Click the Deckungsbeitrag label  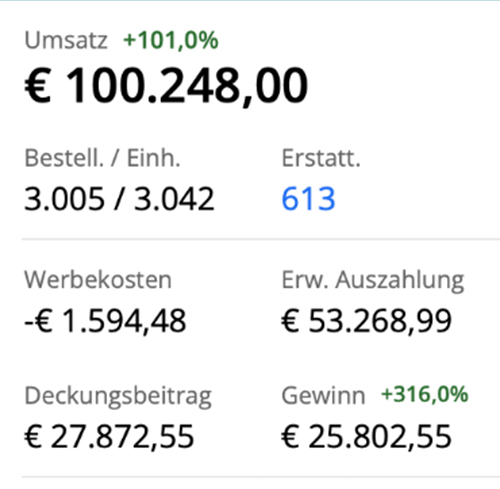(x=118, y=396)
